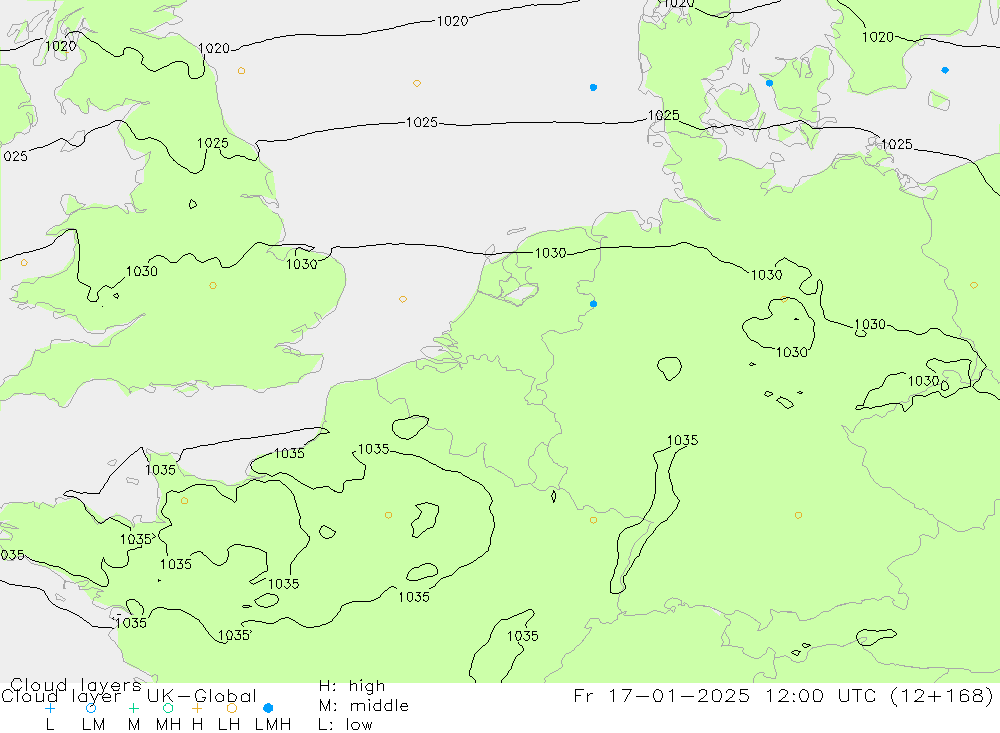Image resolution: width=1000 pixels, height=733 pixels.
Task: Select the orange LH marker in southeast Germany
Action: 798,515
